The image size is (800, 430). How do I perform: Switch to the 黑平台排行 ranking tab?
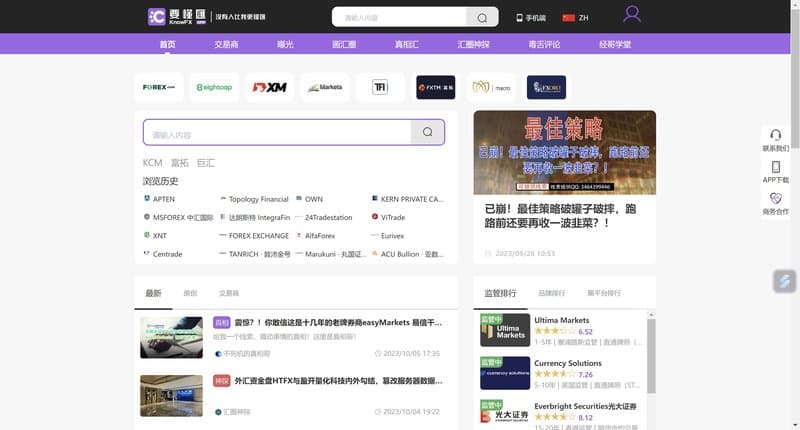604,293
